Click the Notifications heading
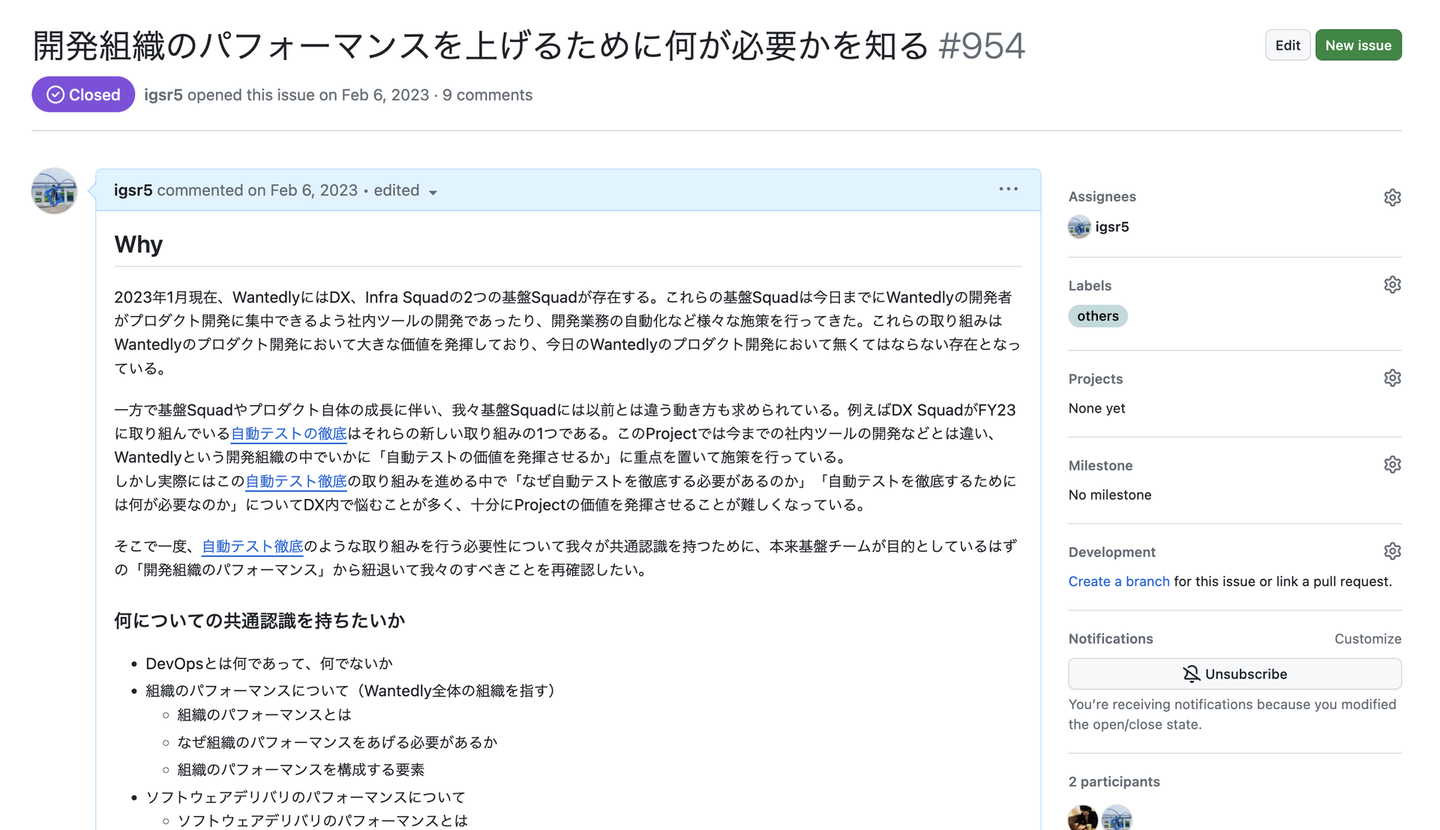 1111,639
